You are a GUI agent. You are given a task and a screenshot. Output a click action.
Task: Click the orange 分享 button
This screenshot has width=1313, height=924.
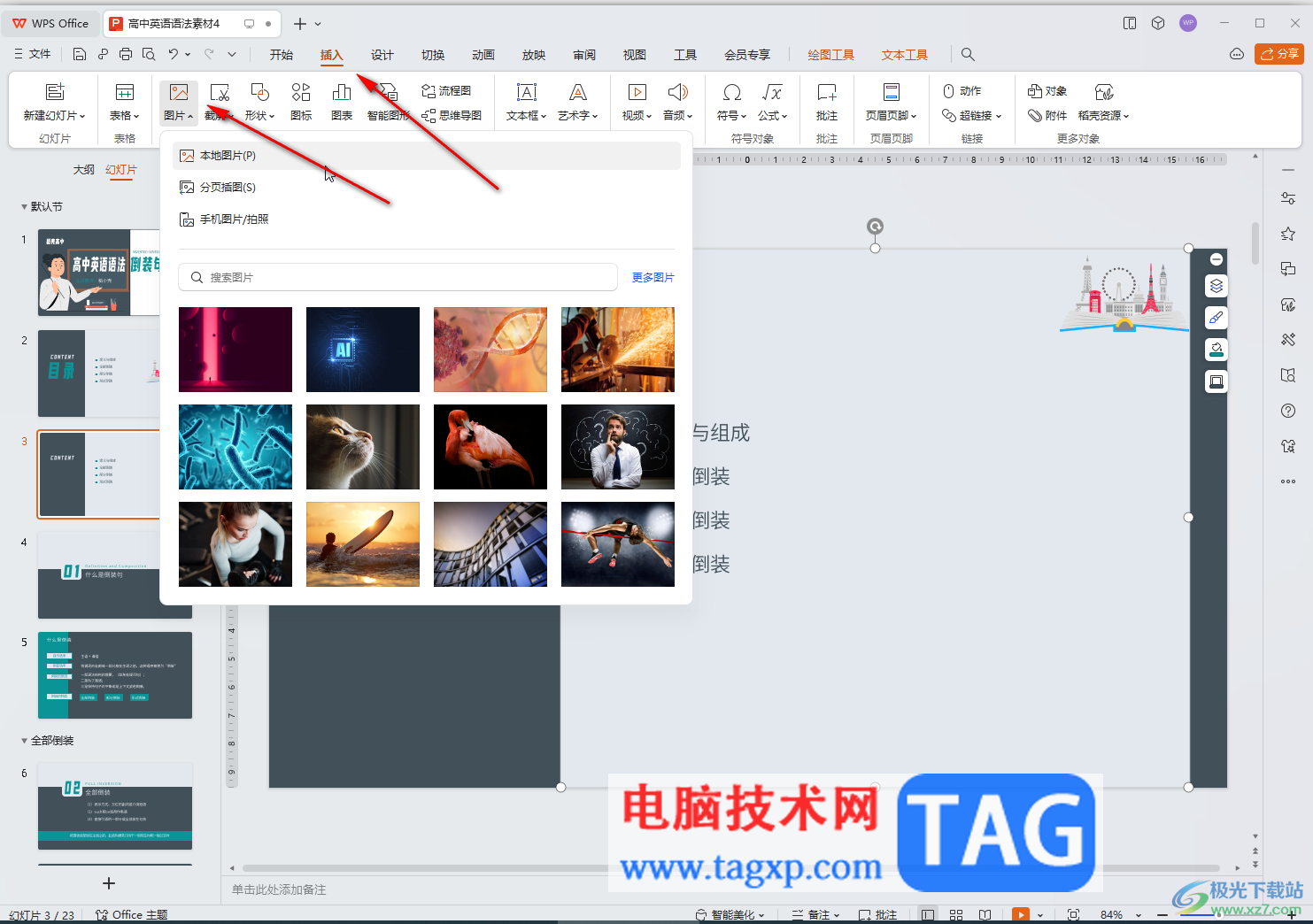pyautogui.click(x=1279, y=54)
